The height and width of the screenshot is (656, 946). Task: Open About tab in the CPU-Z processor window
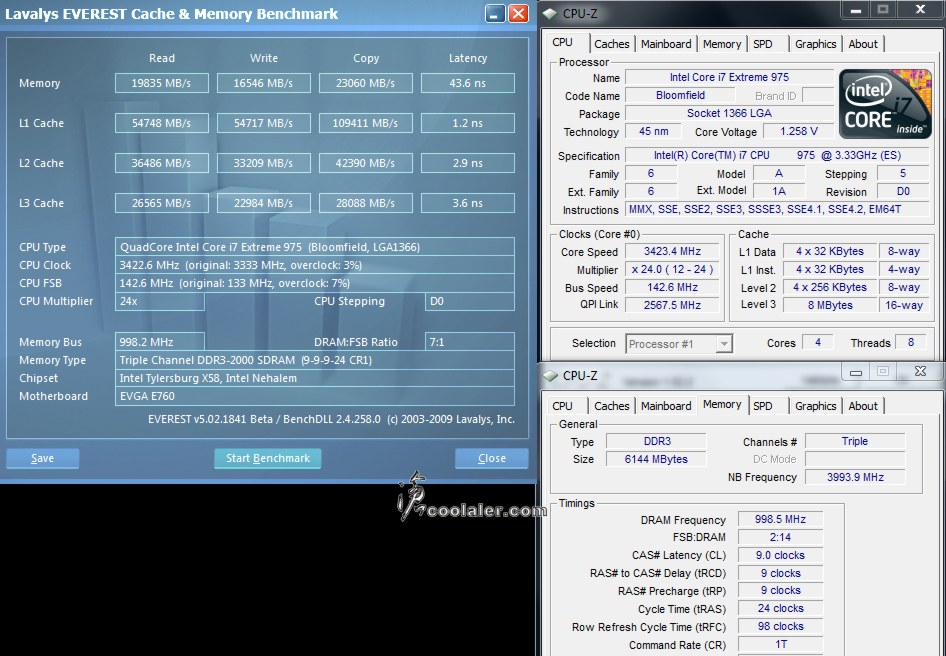tap(863, 43)
